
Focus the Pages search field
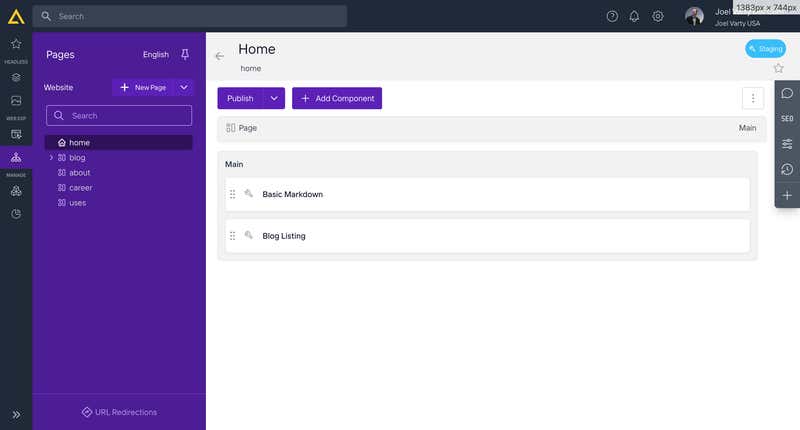pyautogui.click(x=119, y=116)
